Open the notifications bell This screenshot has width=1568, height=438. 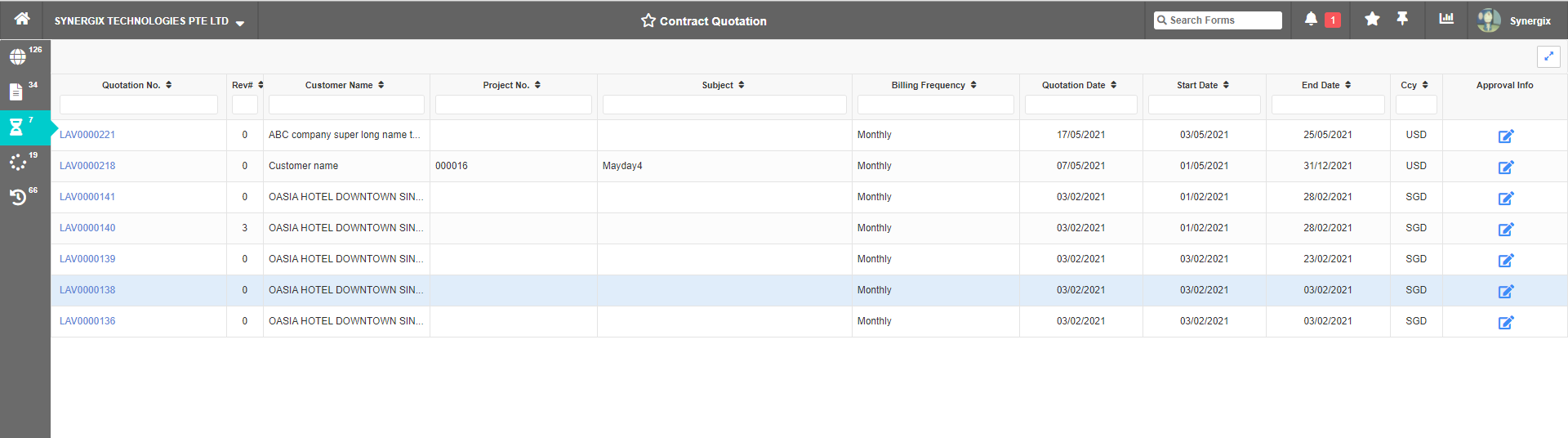point(1311,19)
